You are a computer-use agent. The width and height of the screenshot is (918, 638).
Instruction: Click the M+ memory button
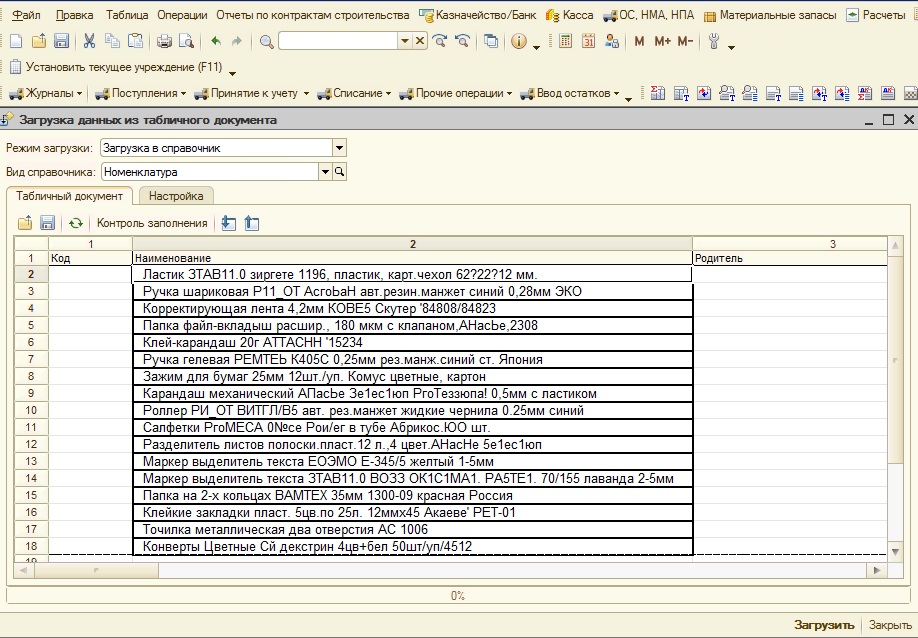(662, 41)
